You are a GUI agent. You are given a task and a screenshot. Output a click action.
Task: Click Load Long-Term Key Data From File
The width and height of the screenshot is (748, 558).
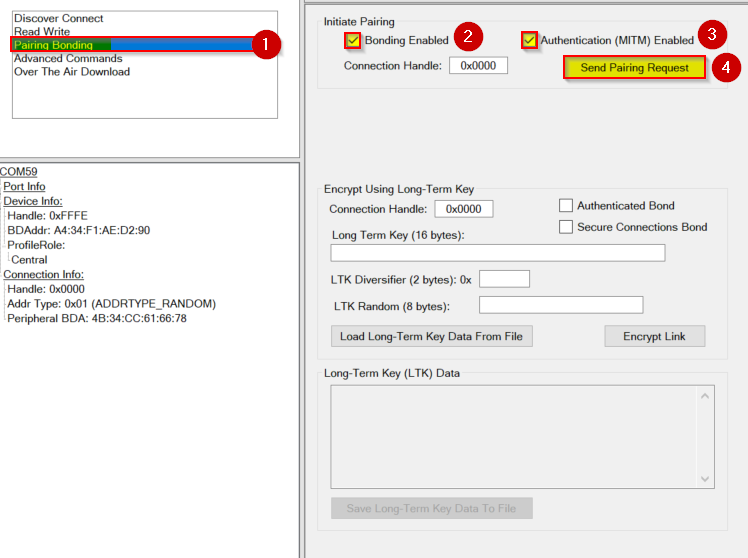(x=430, y=336)
